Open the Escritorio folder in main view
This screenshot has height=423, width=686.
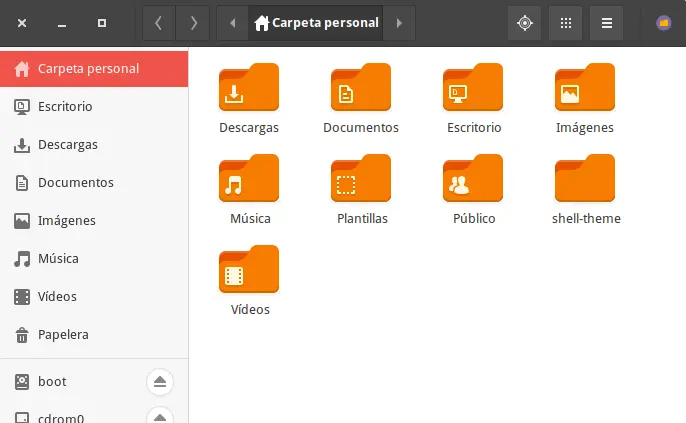point(472,87)
